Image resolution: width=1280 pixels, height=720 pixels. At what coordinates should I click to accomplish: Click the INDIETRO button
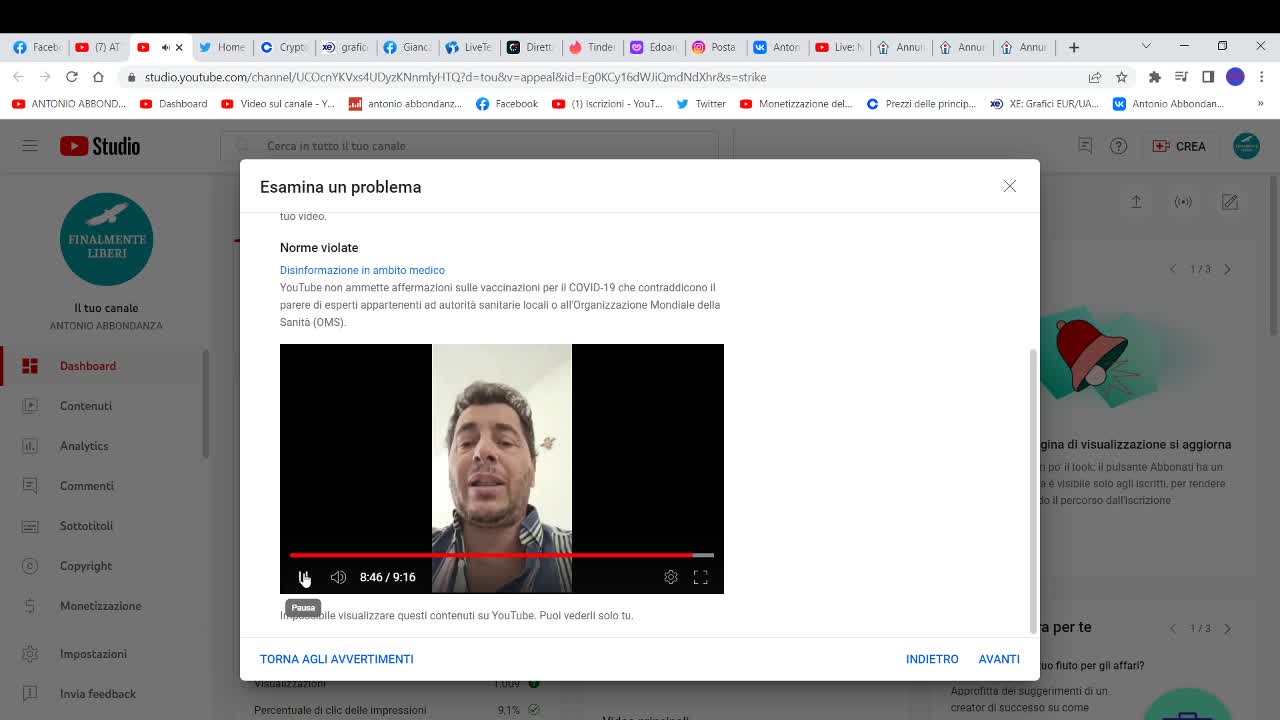(x=932, y=659)
